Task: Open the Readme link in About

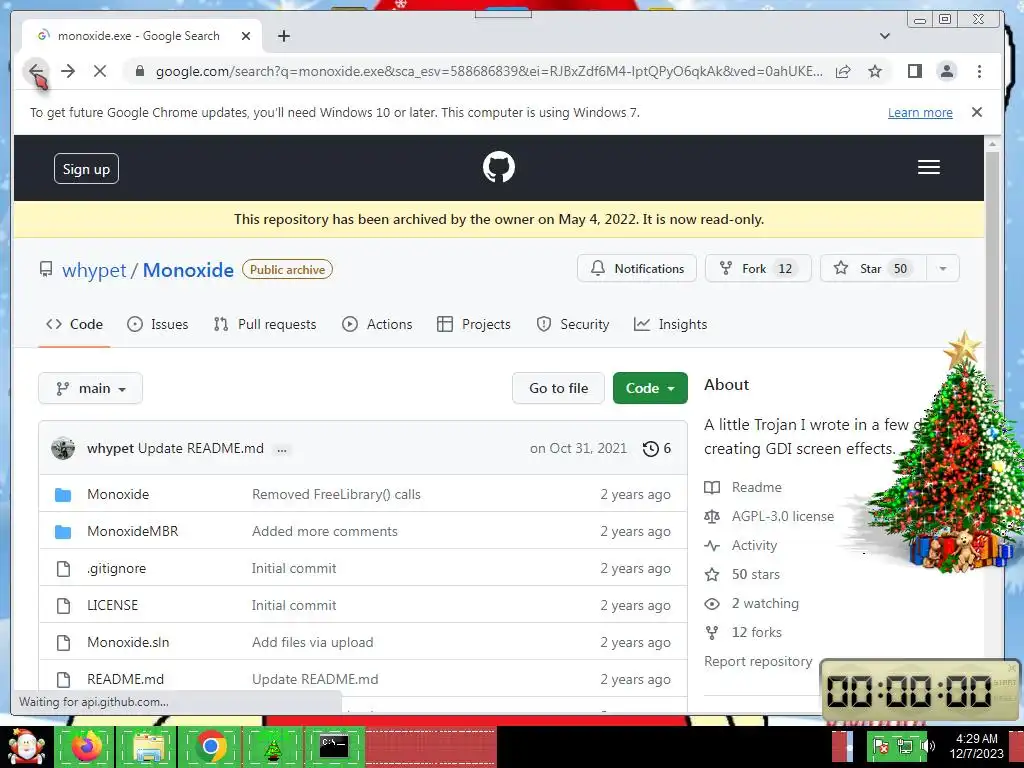Action: (x=743, y=487)
